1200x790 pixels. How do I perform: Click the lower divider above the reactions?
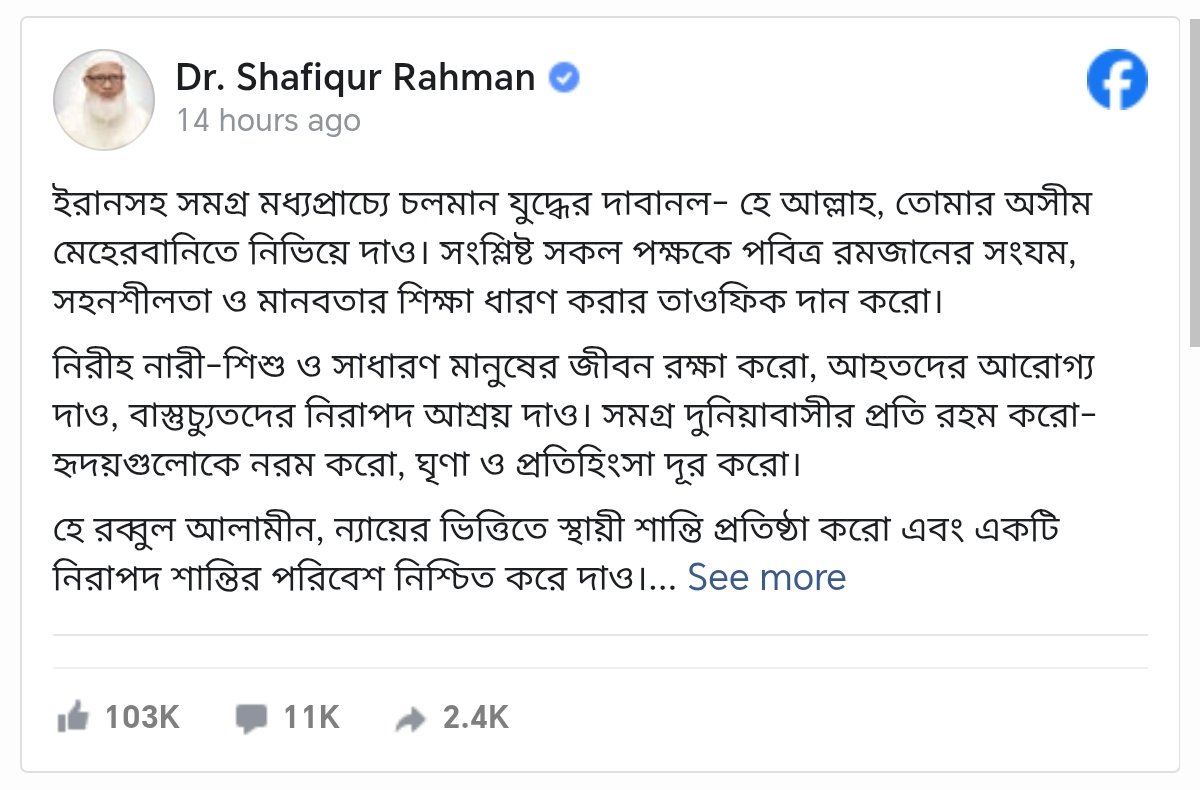599,668
